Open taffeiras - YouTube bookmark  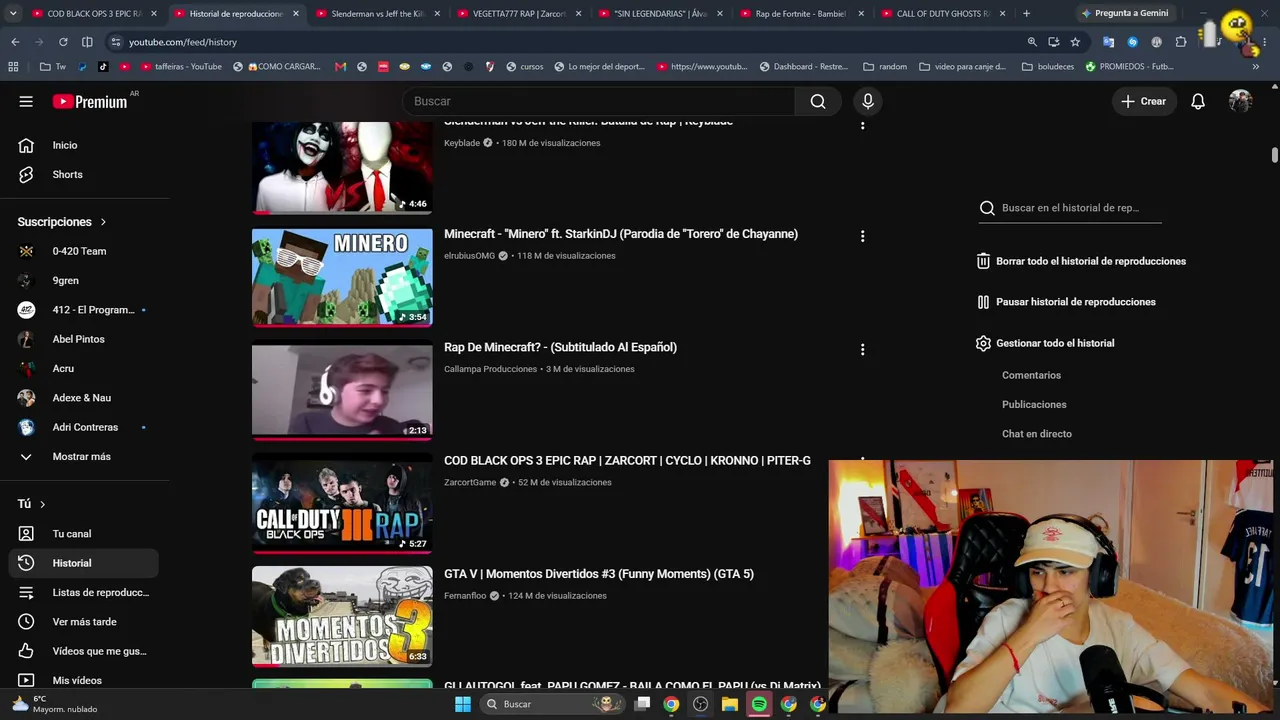pos(181,67)
